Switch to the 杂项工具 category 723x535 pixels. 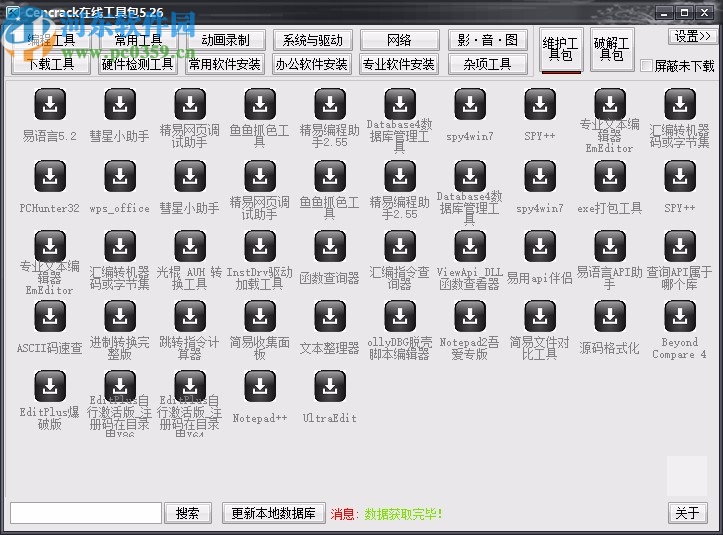pyautogui.click(x=487, y=64)
